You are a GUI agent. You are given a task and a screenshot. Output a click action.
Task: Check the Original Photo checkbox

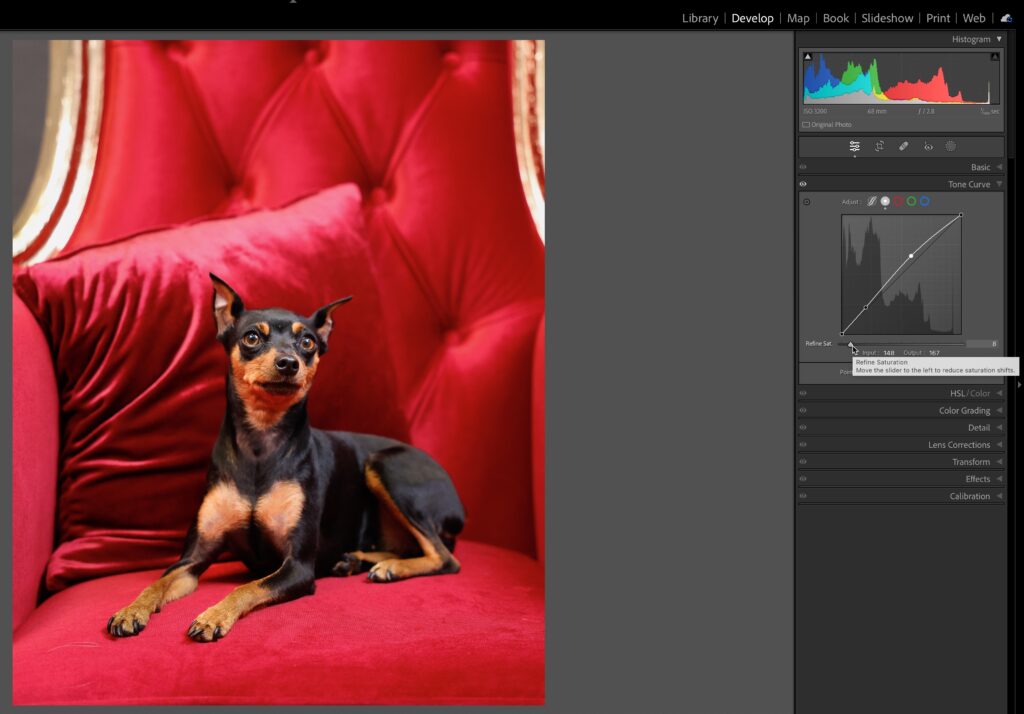807,125
